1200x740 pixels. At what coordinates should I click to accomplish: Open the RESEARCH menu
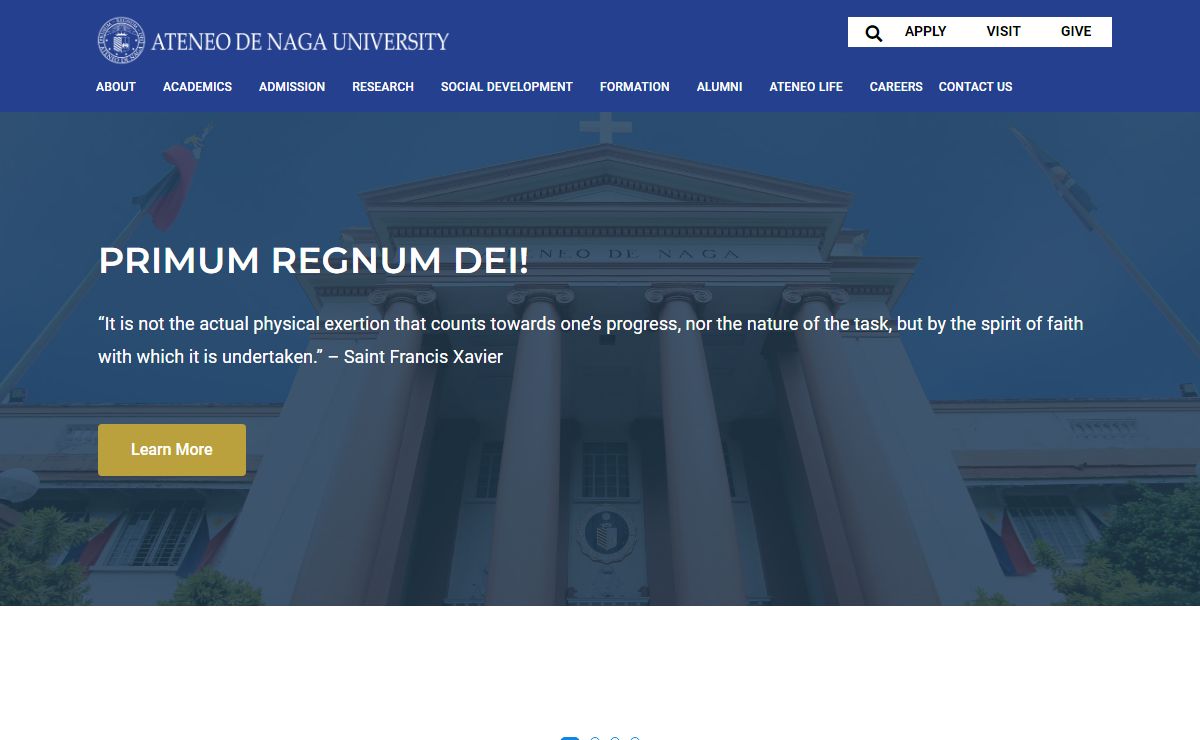coord(383,87)
